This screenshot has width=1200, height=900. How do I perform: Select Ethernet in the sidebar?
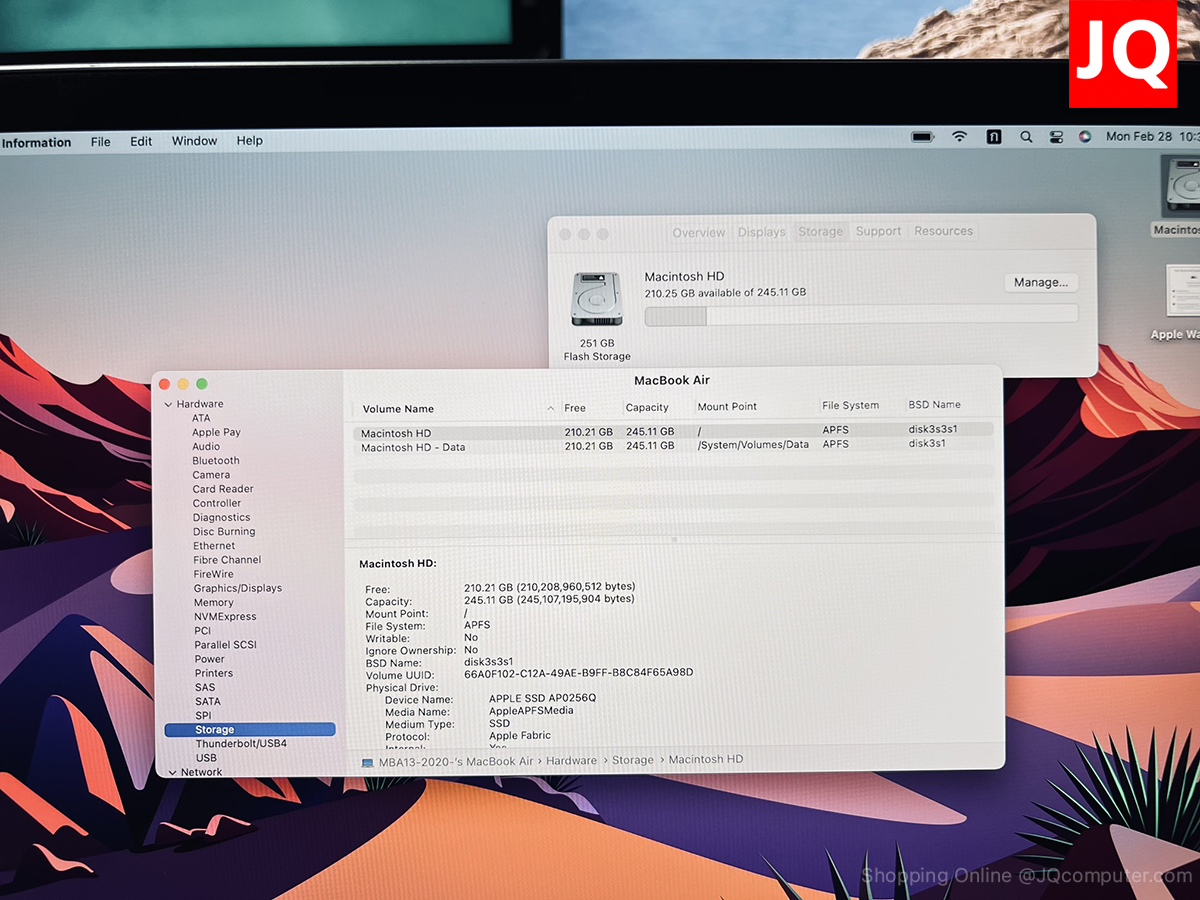214,546
